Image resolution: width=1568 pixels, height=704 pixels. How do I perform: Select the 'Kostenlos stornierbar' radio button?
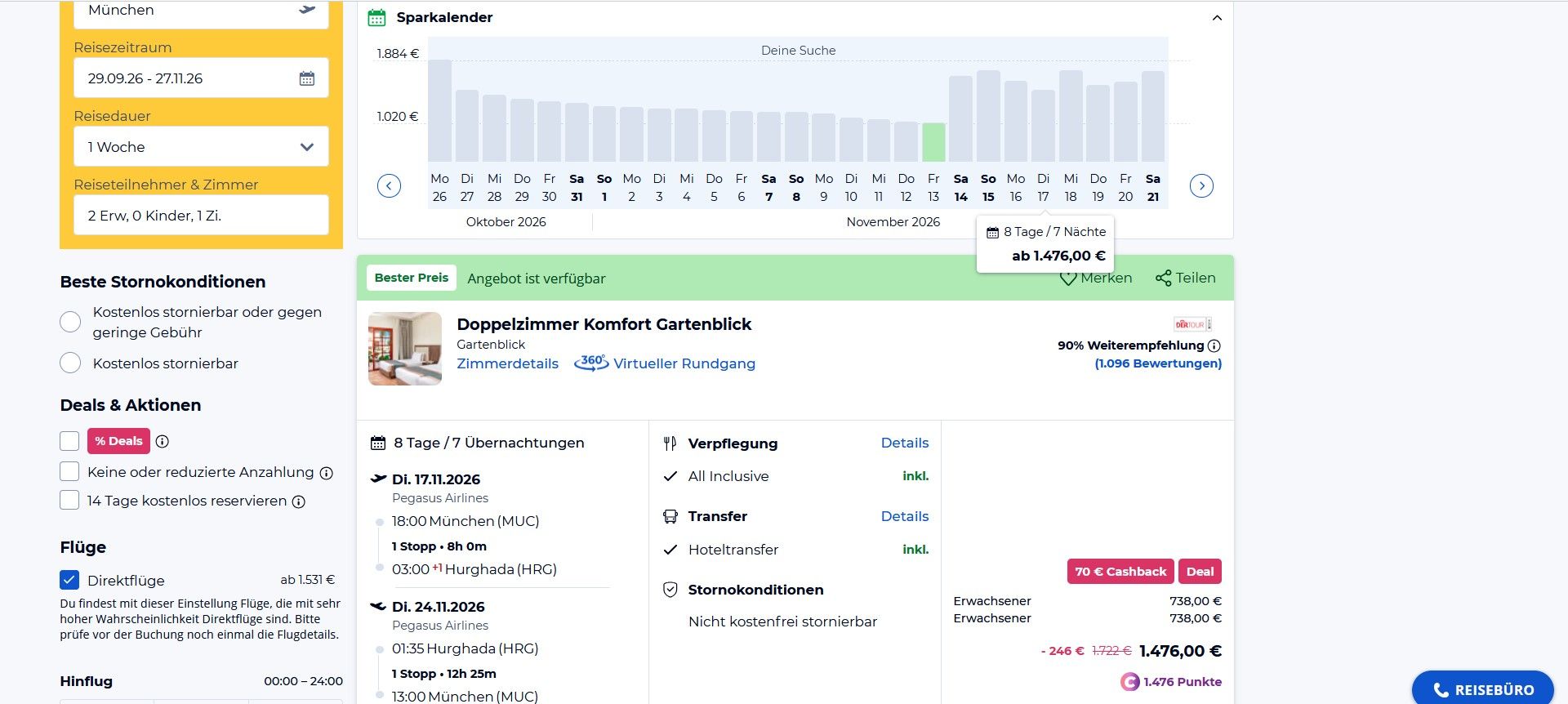(x=70, y=363)
